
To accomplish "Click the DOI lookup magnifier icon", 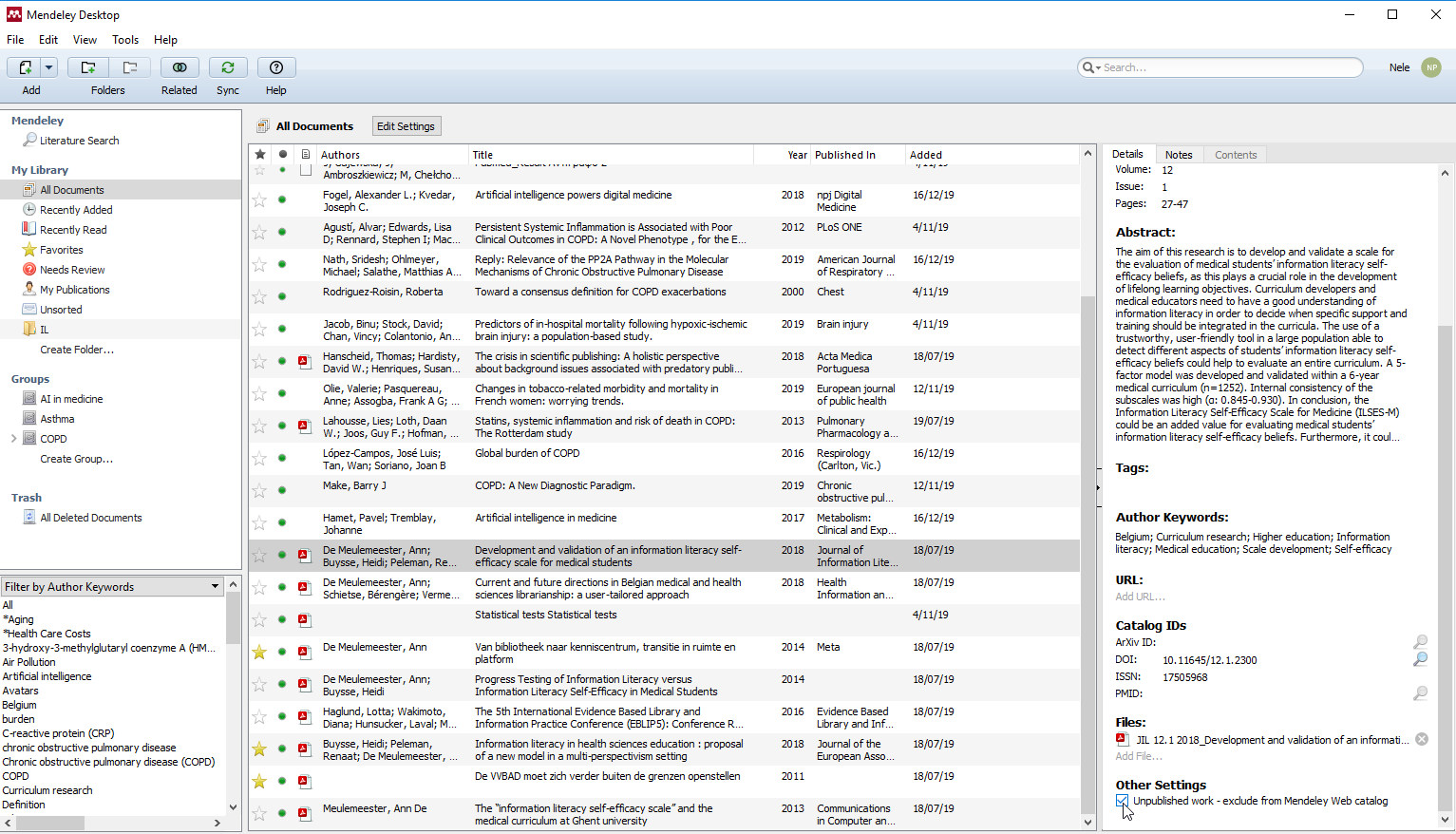I will tap(1420, 659).
